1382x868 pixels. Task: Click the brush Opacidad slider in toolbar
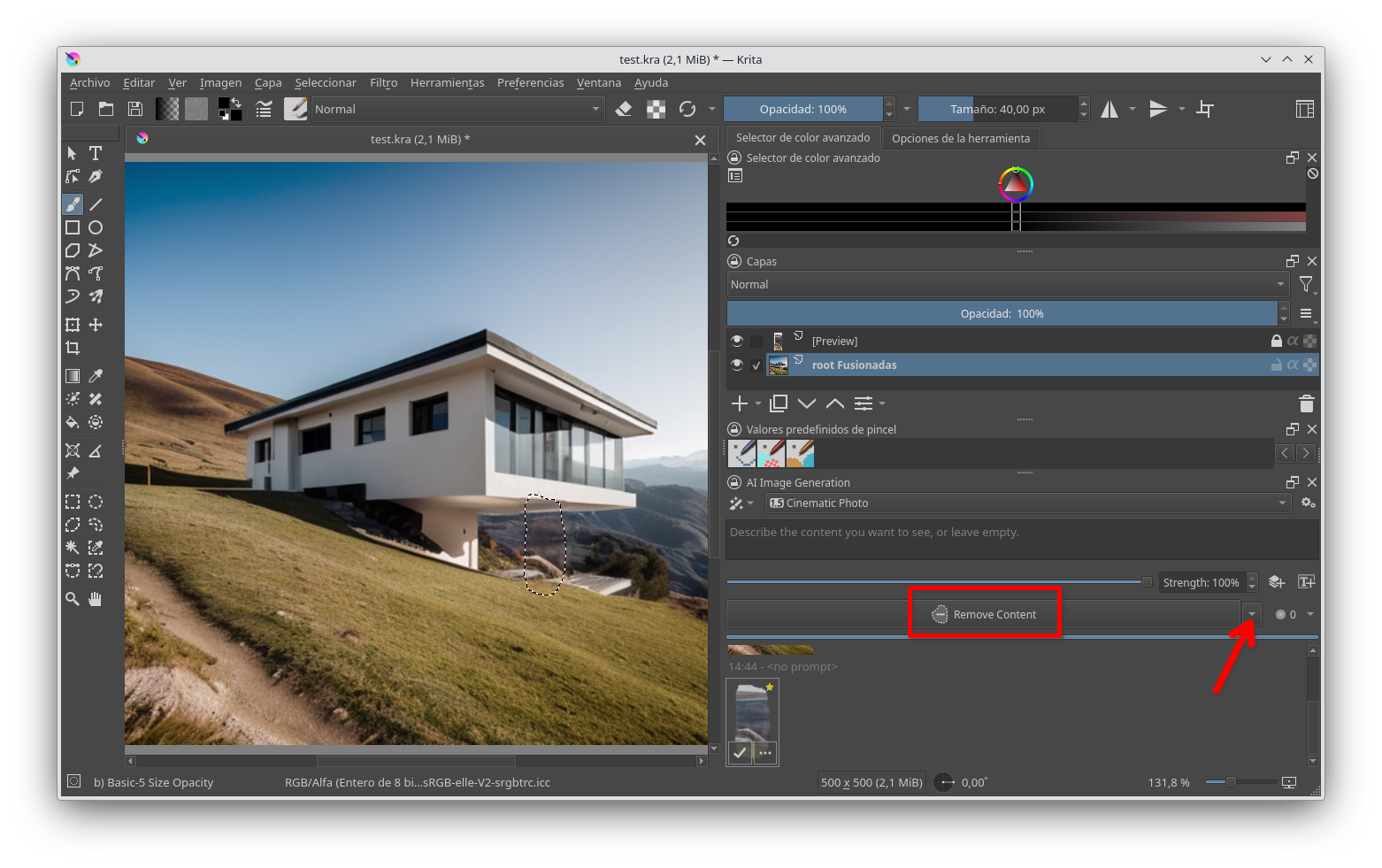(x=802, y=109)
